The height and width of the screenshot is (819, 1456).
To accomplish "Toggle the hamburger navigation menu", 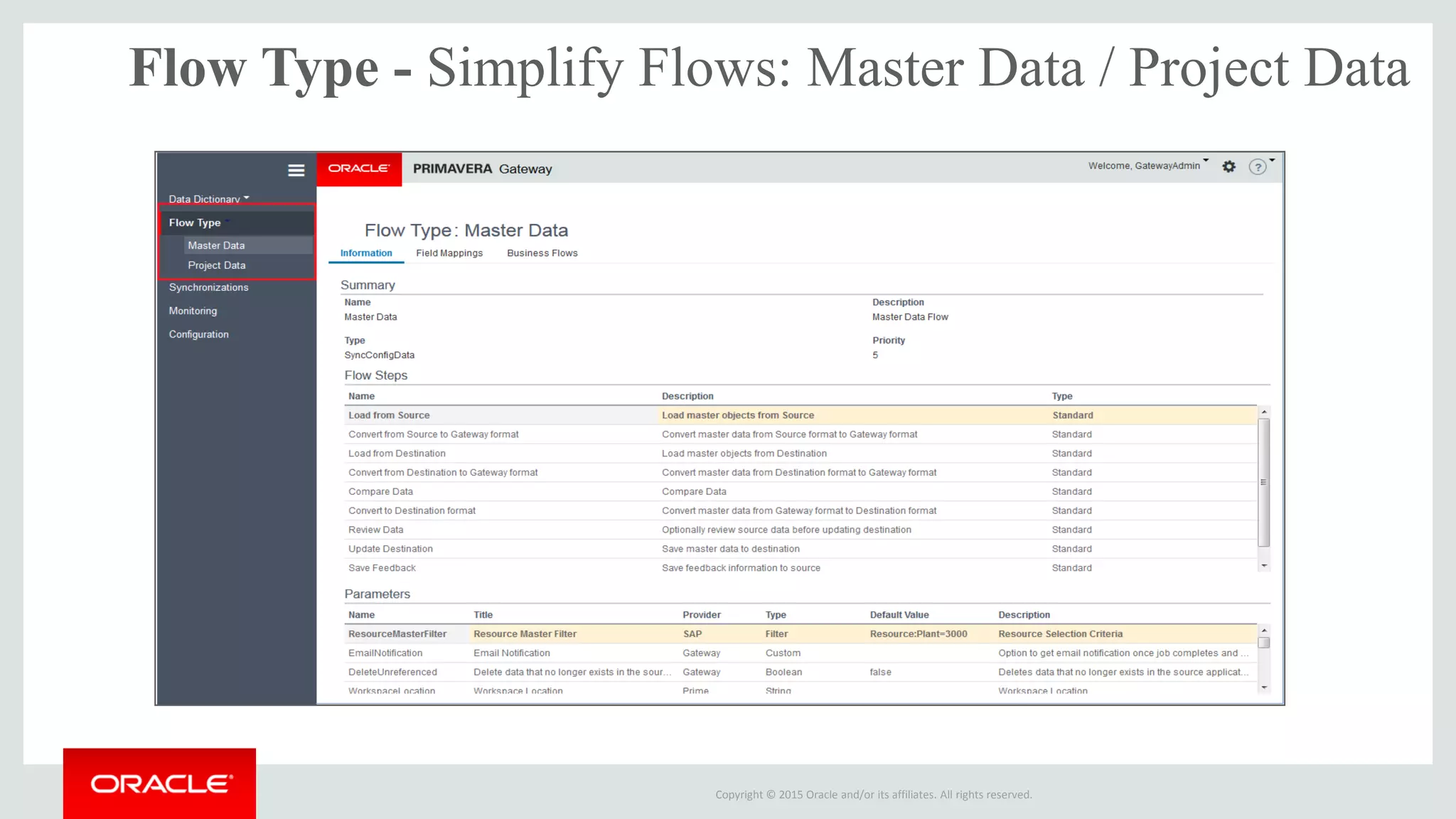I will pyautogui.click(x=296, y=171).
